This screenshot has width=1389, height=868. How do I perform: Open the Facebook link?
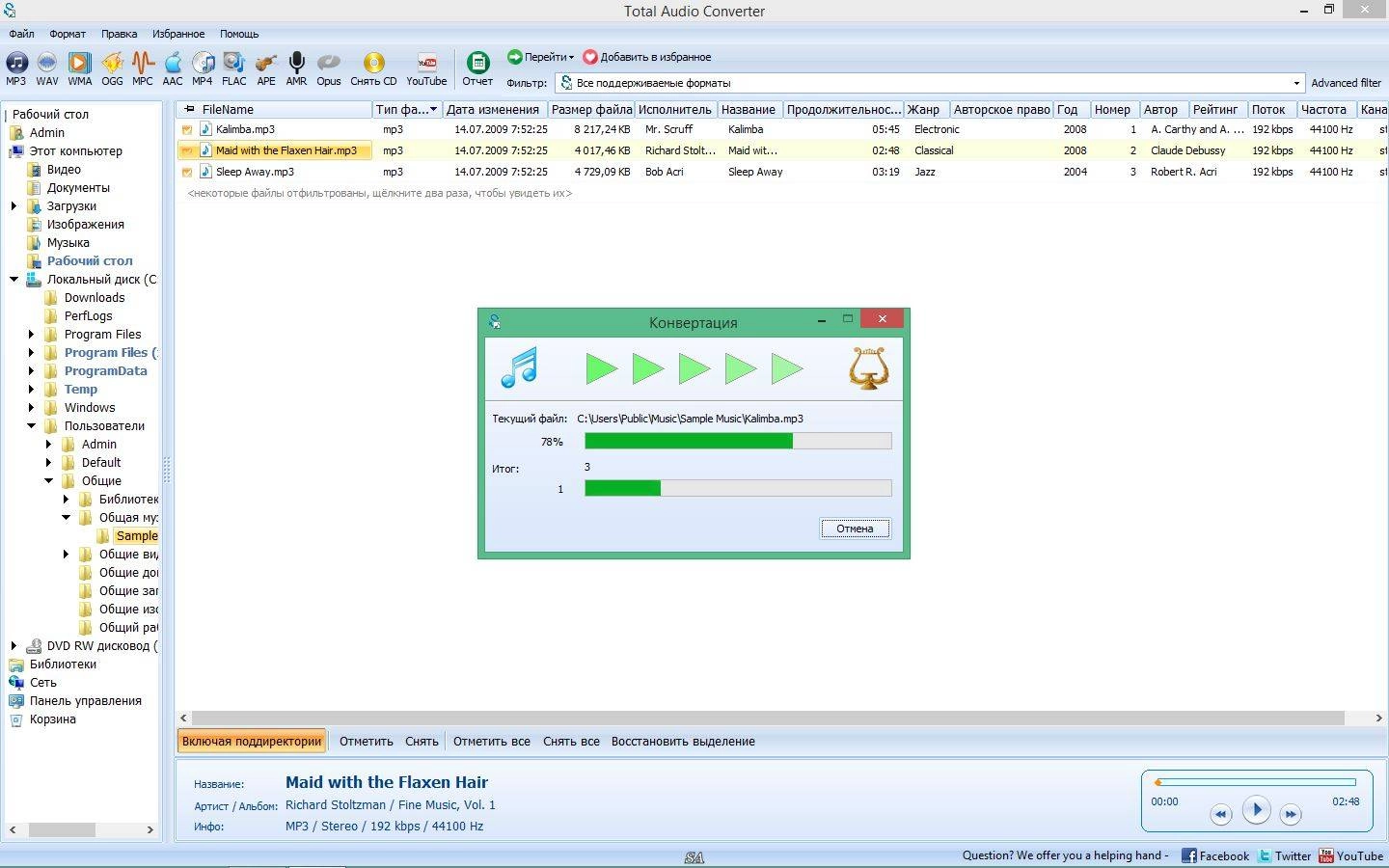[1215, 855]
